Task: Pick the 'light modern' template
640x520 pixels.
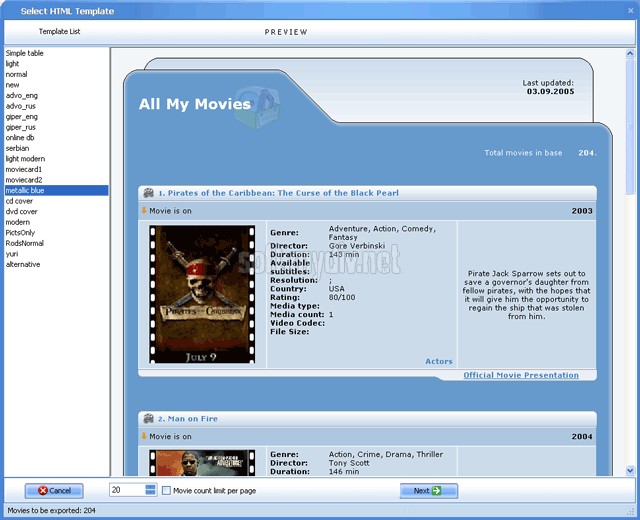Action: 25,158
